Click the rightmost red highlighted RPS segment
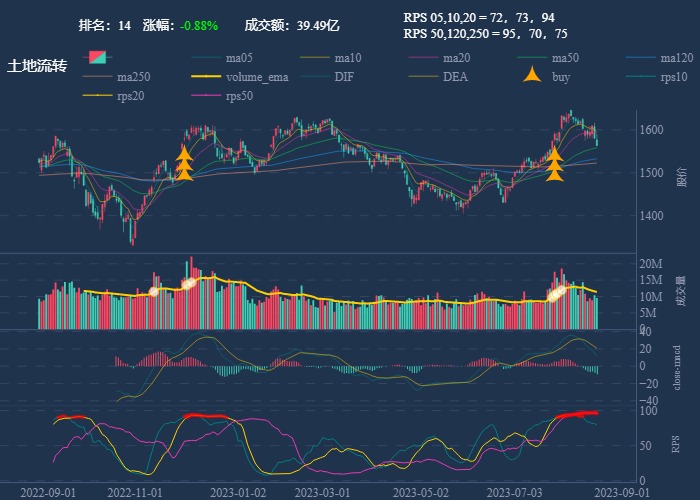The height and width of the screenshot is (500, 700). [576, 414]
